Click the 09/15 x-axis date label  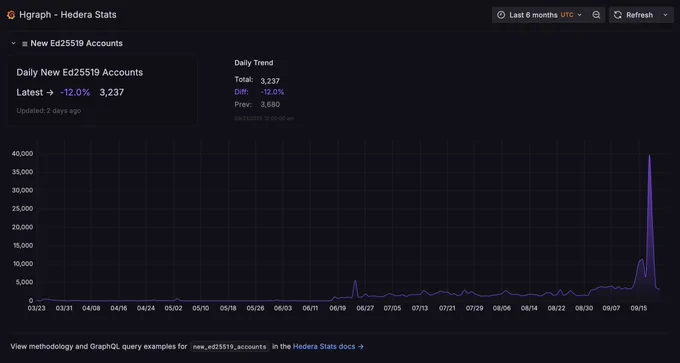pos(639,308)
